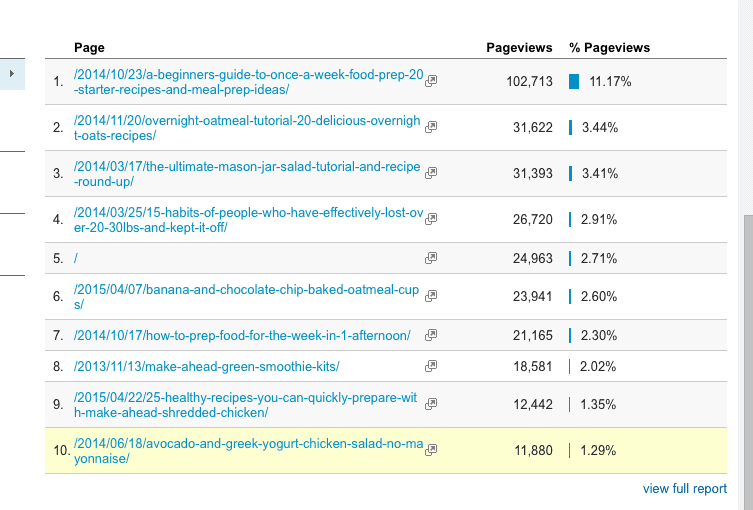Click external icon next to banana oatmeal cups
Viewport: 753px width, 510px height.
coord(431,296)
